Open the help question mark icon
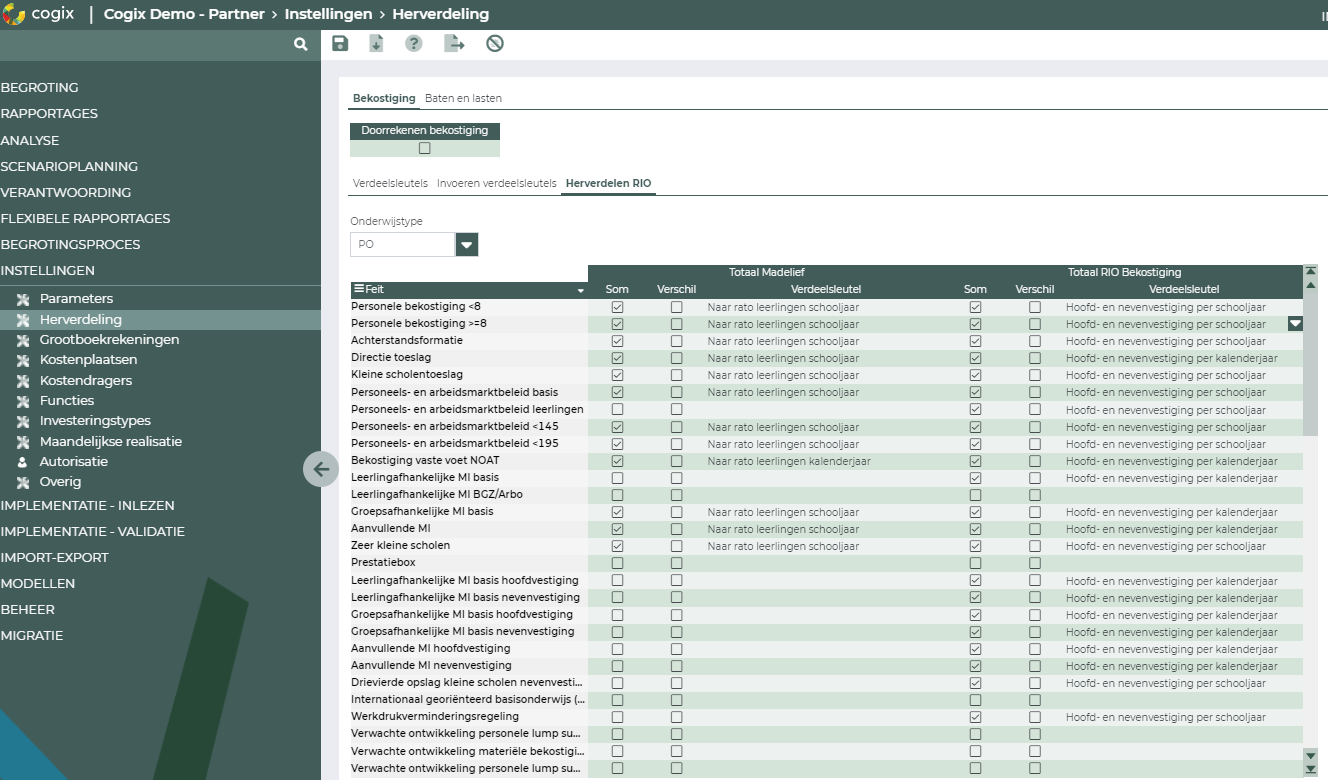The height and width of the screenshot is (780, 1328). pos(413,43)
